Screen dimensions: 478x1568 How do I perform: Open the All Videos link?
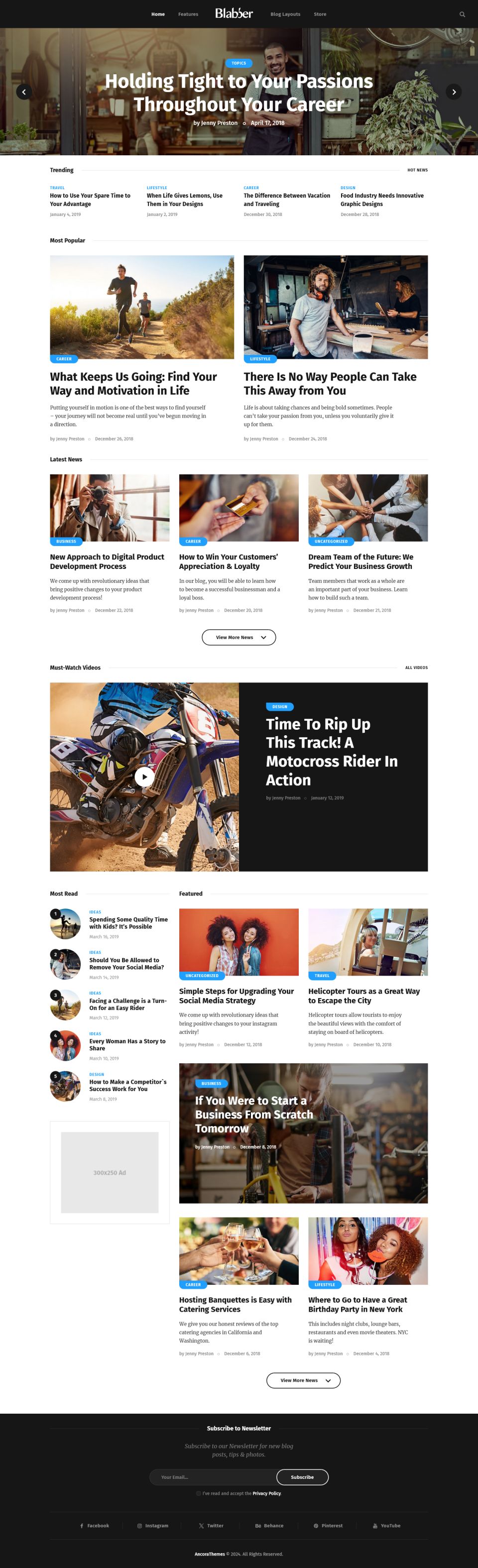pyautogui.click(x=416, y=668)
